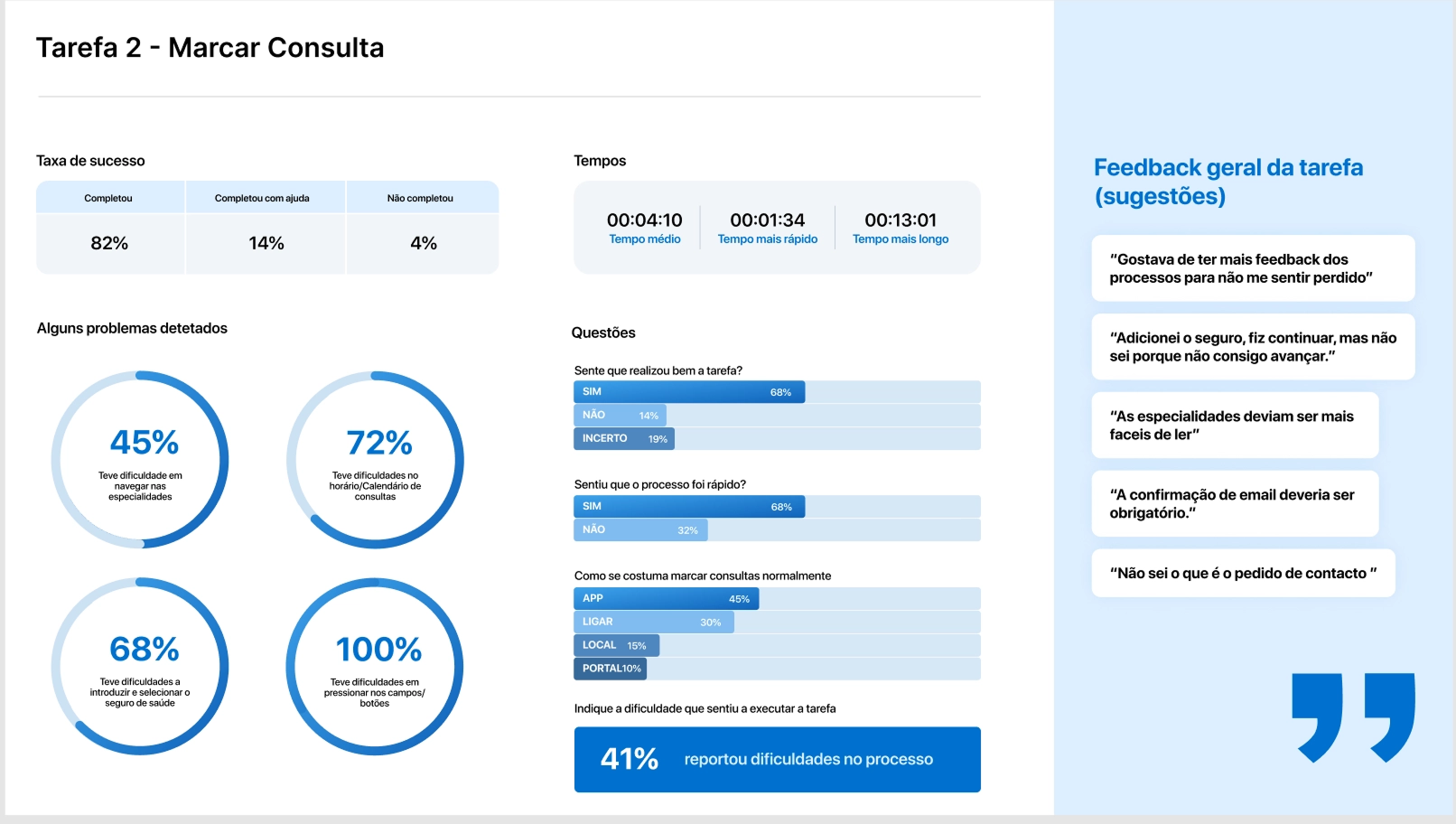This screenshot has height=824, width=1456.
Task: Click the NÃO 14% bar
Action: pyautogui.click(x=620, y=416)
